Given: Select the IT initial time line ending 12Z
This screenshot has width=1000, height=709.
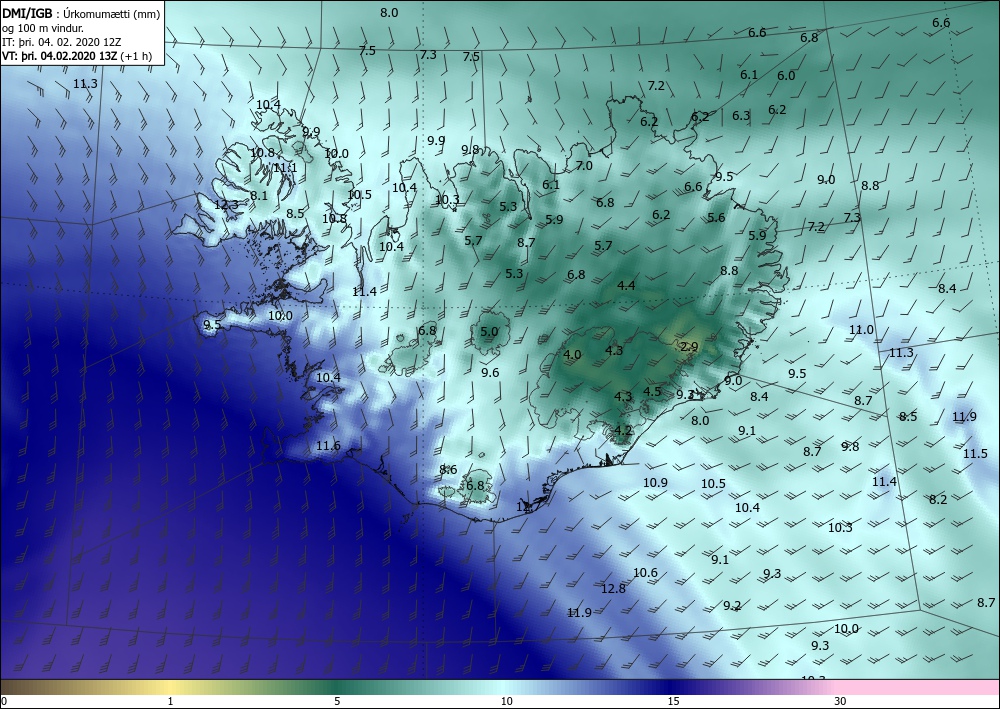Looking at the screenshot, I should coord(61,42).
